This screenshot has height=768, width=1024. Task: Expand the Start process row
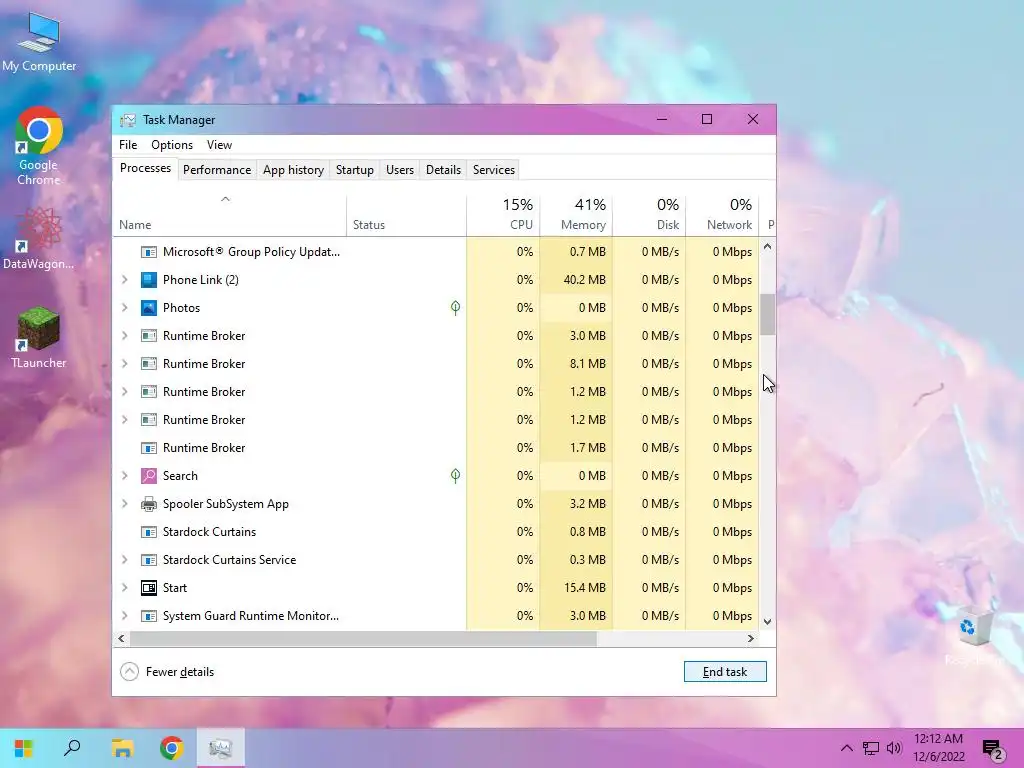(125, 588)
